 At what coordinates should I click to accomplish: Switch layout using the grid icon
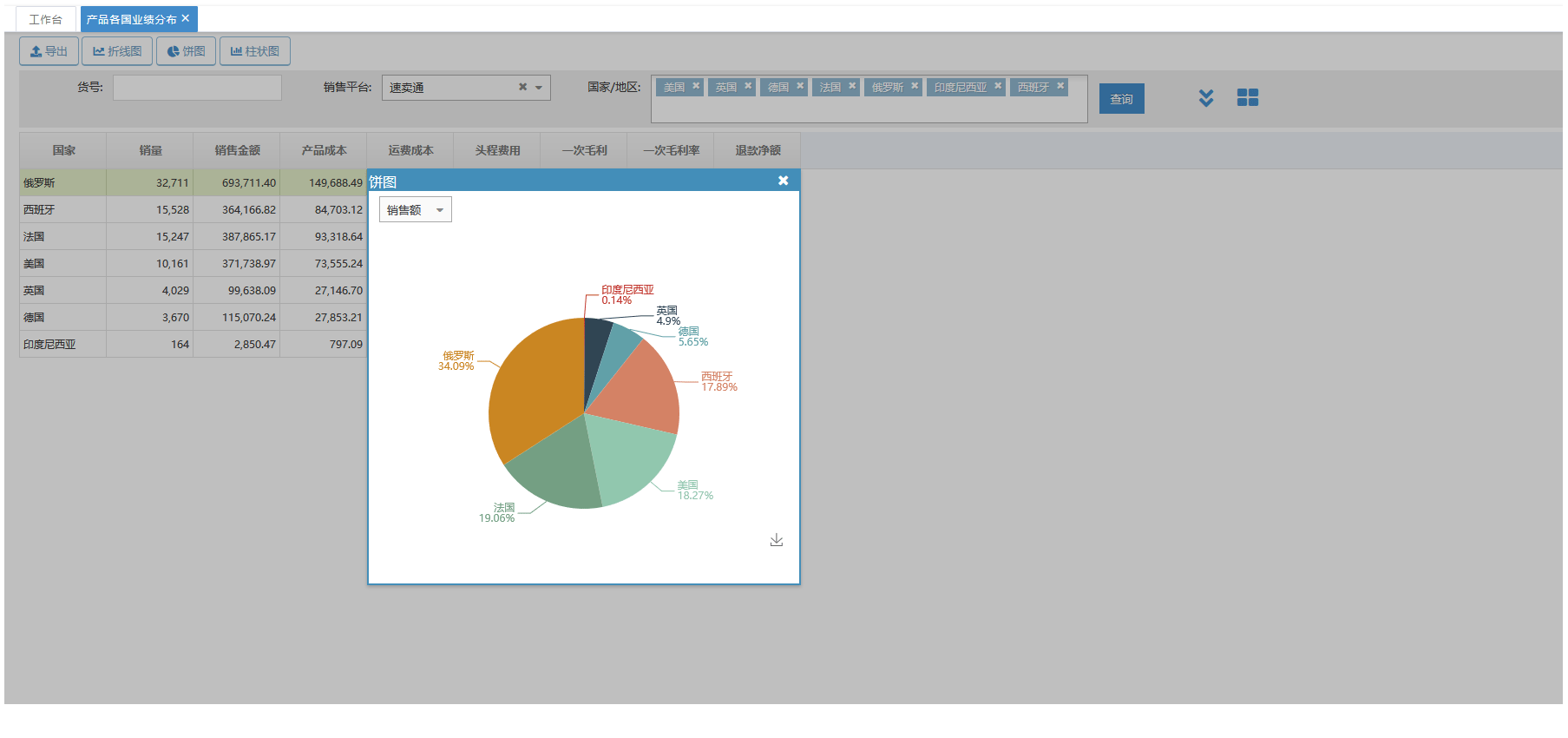click(1247, 98)
